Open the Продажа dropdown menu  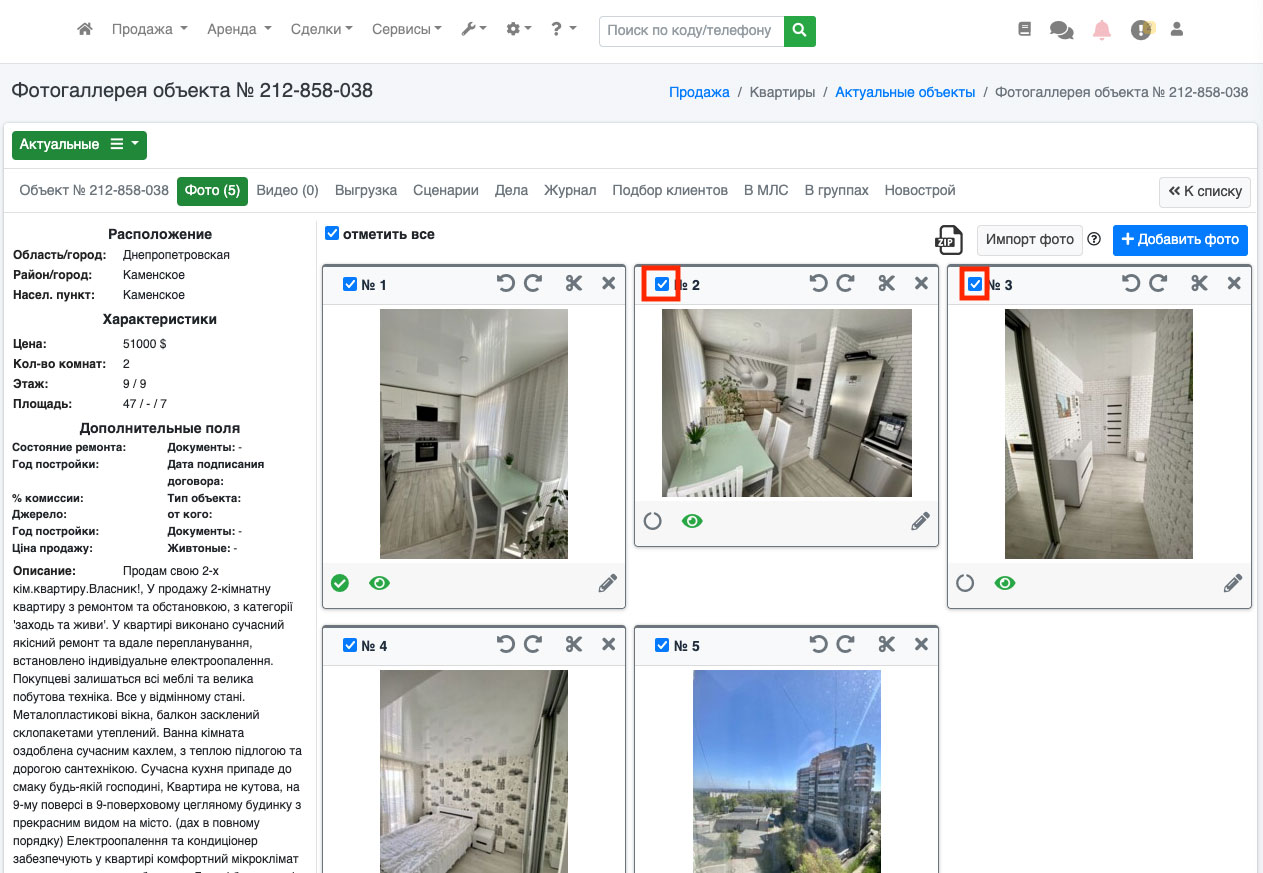pos(149,30)
